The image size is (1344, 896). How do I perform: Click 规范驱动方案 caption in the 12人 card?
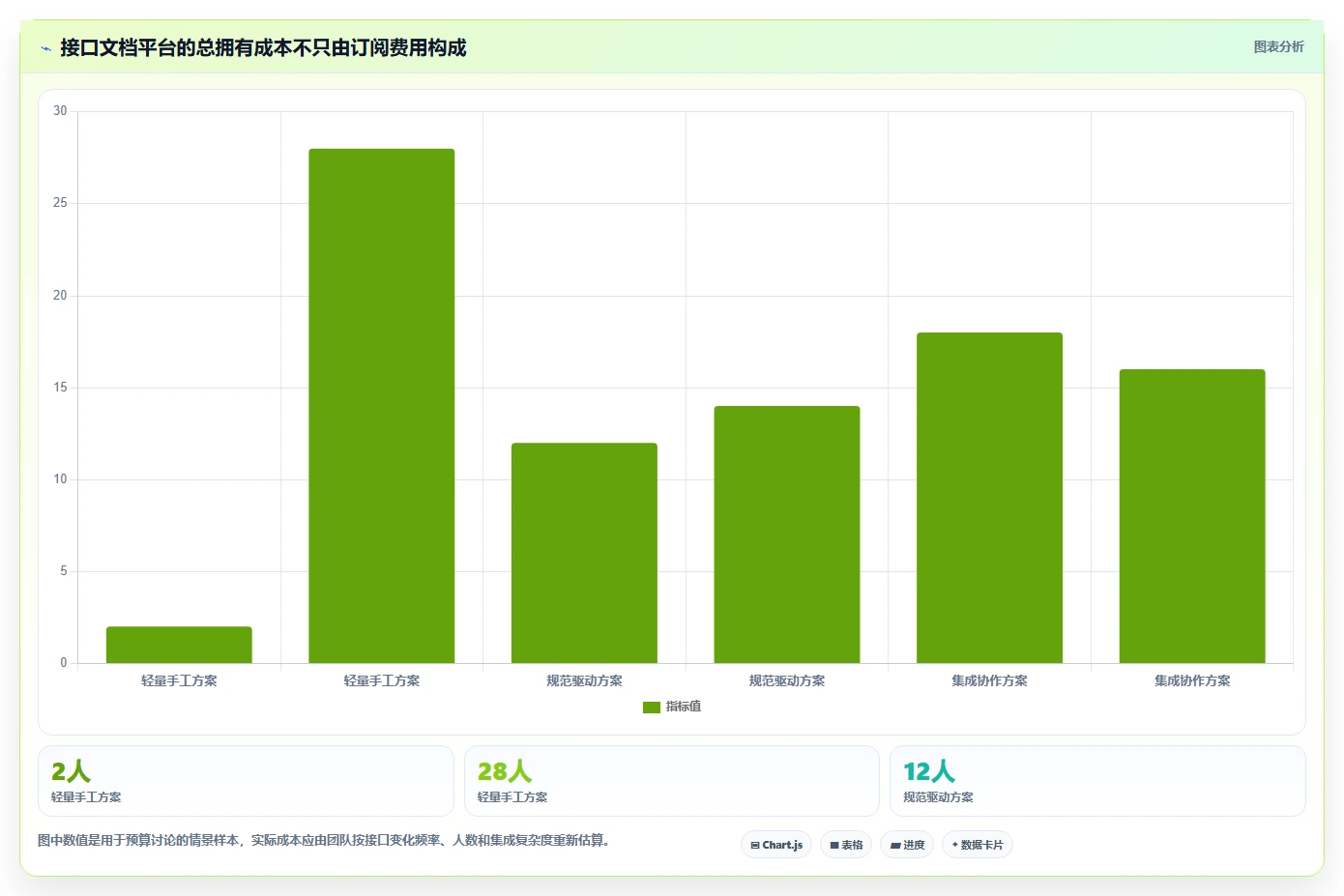pyautogui.click(x=938, y=797)
